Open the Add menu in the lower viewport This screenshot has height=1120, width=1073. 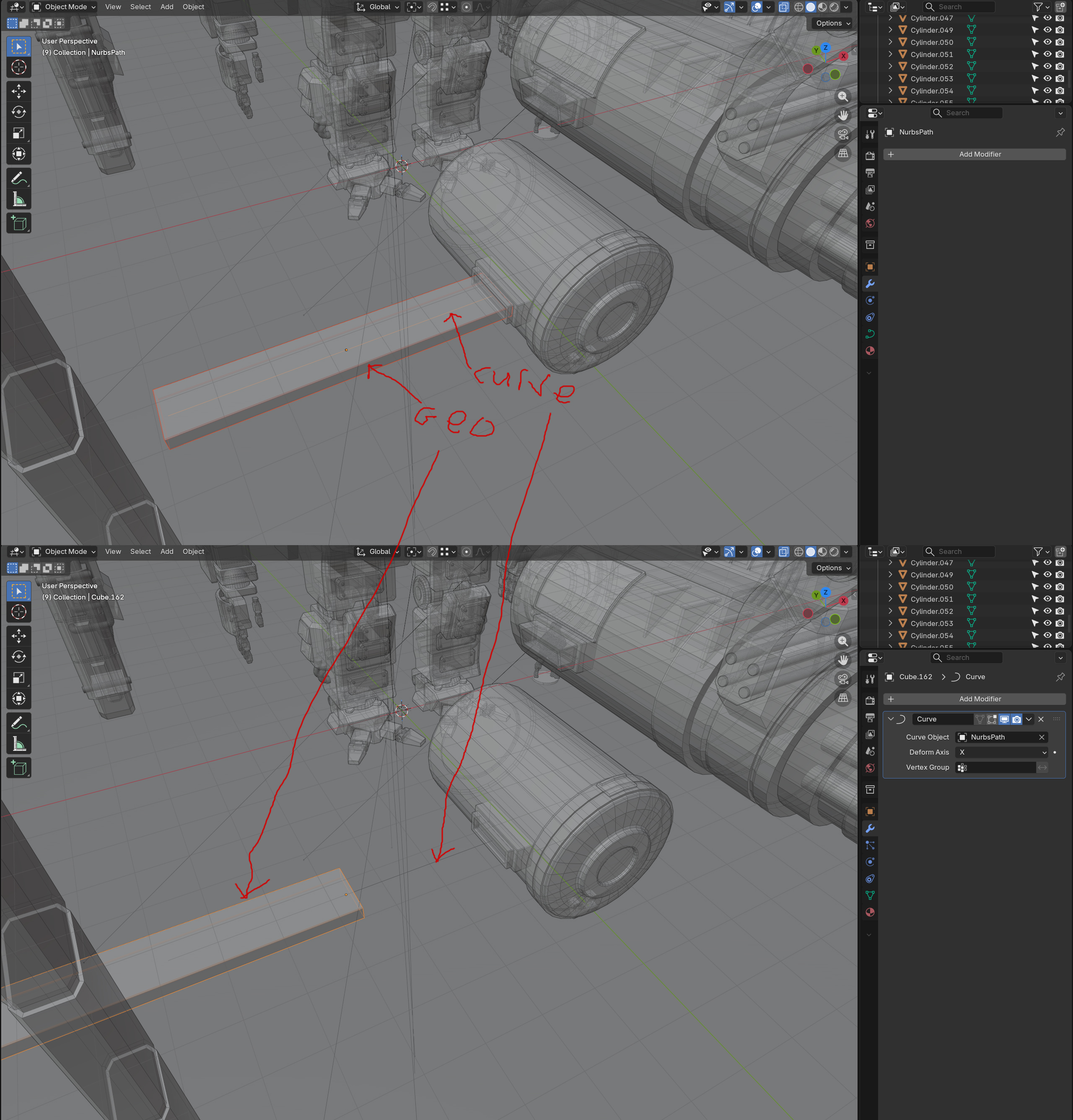pyautogui.click(x=166, y=551)
